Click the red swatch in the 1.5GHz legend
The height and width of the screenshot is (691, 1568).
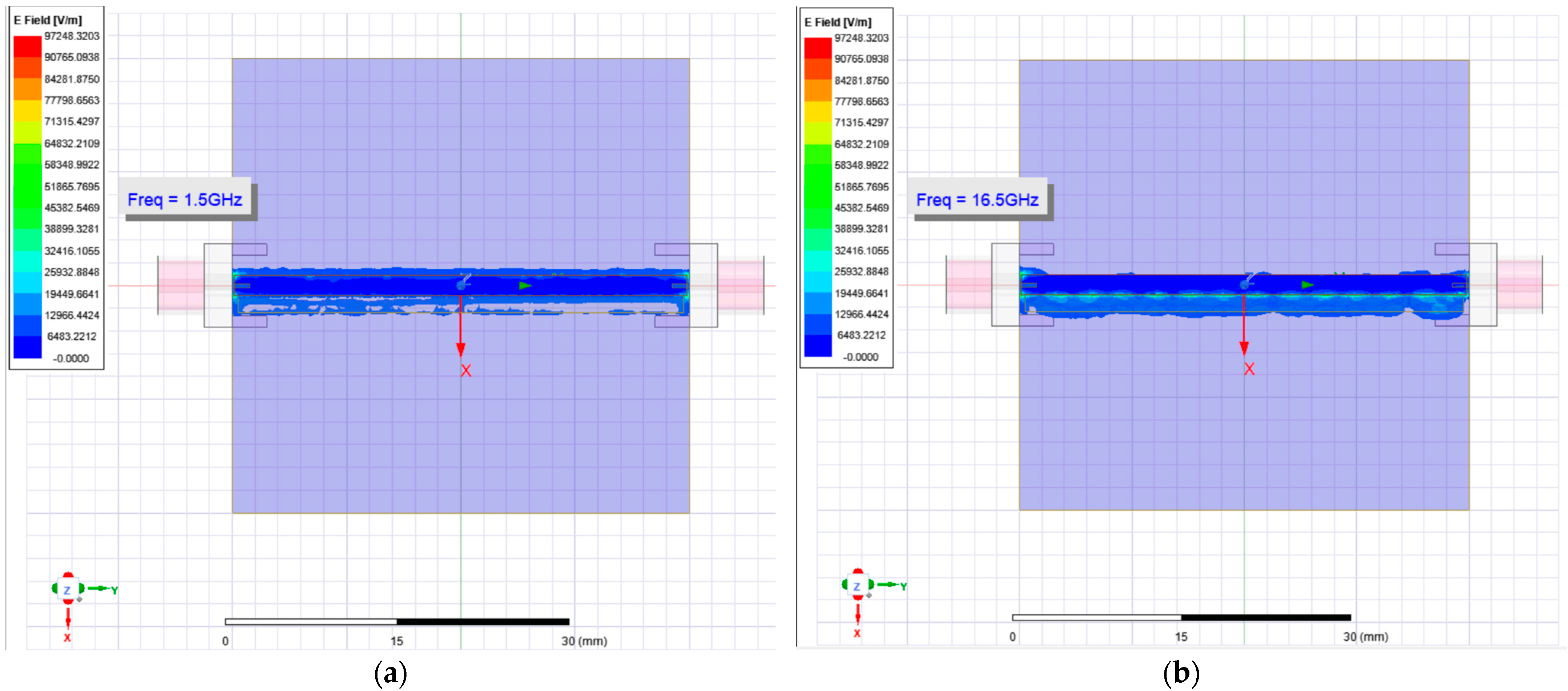click(28, 47)
